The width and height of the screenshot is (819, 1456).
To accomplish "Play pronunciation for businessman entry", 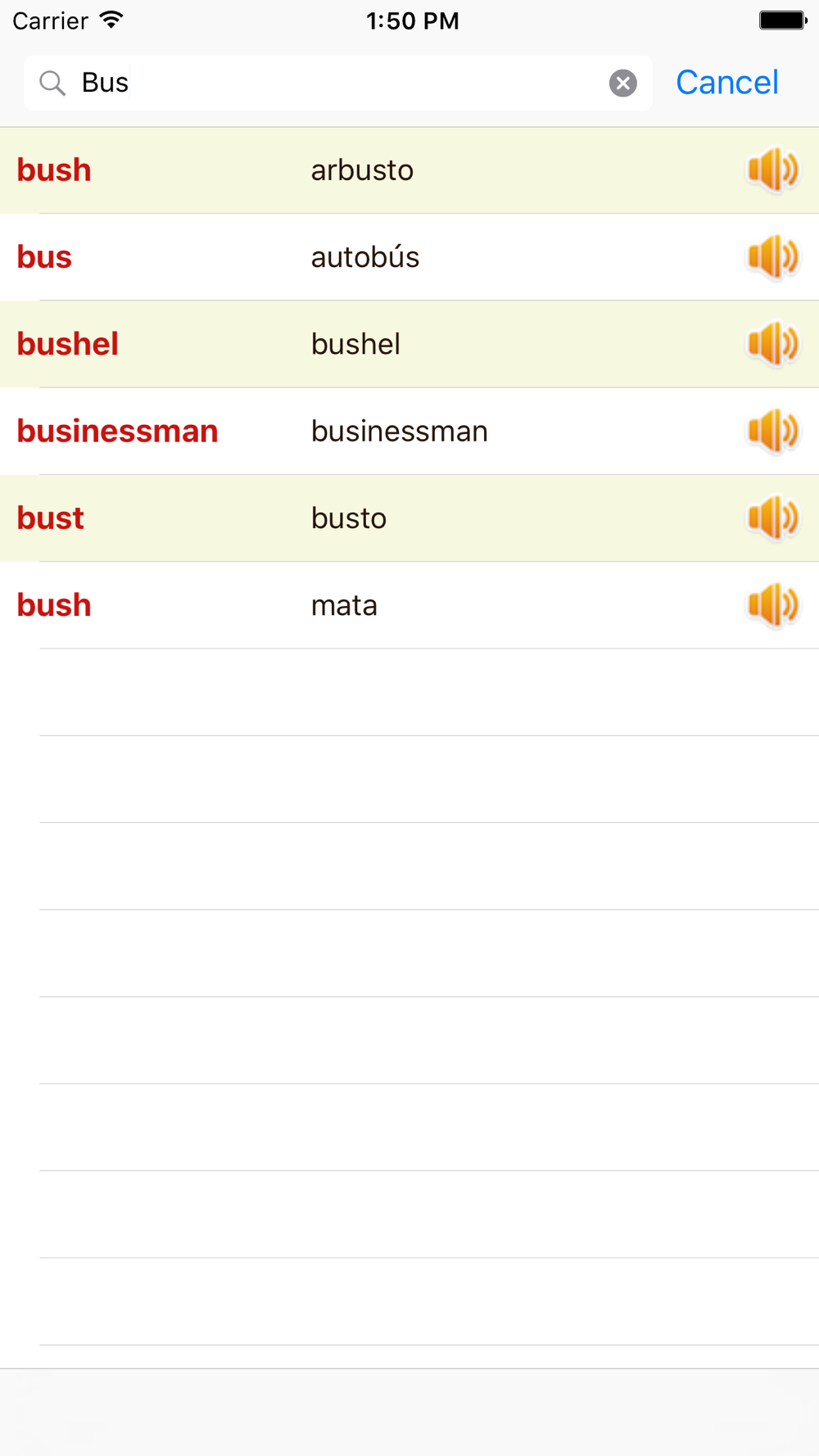I will (772, 431).
